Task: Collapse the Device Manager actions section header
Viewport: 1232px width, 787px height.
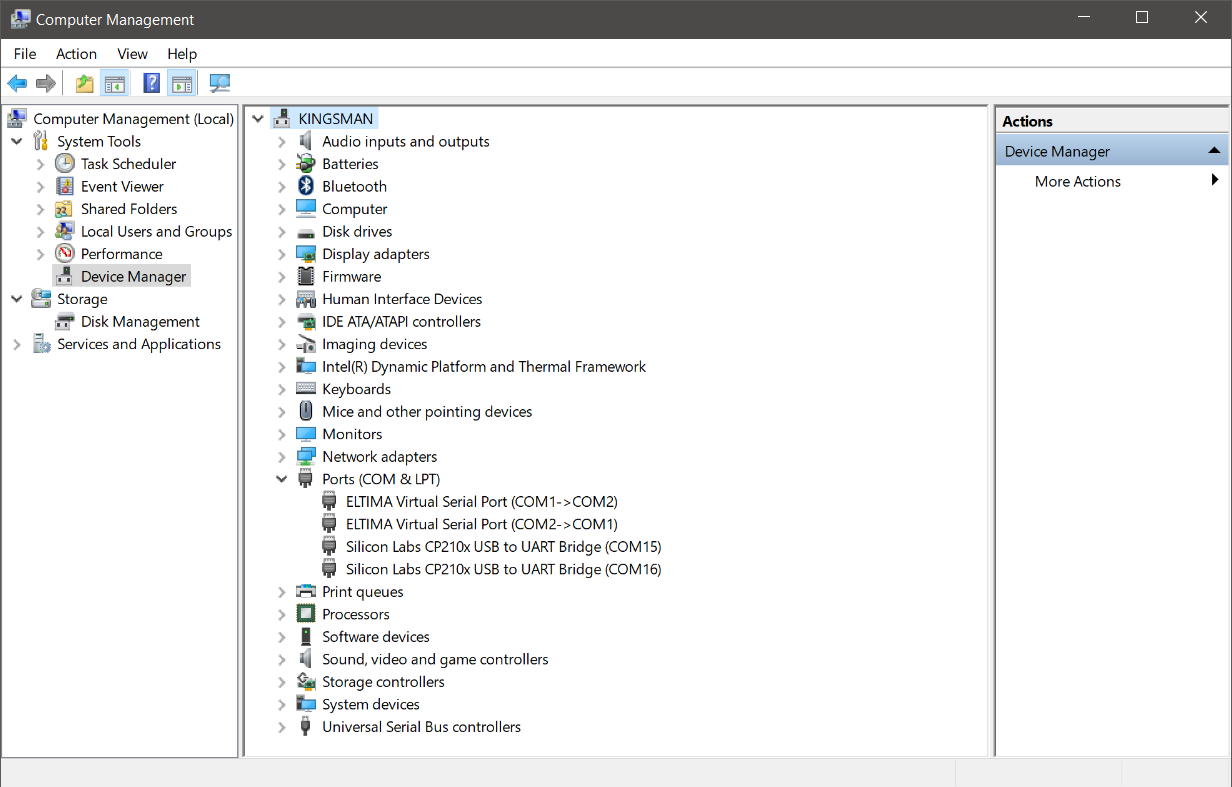Action: [1213, 151]
